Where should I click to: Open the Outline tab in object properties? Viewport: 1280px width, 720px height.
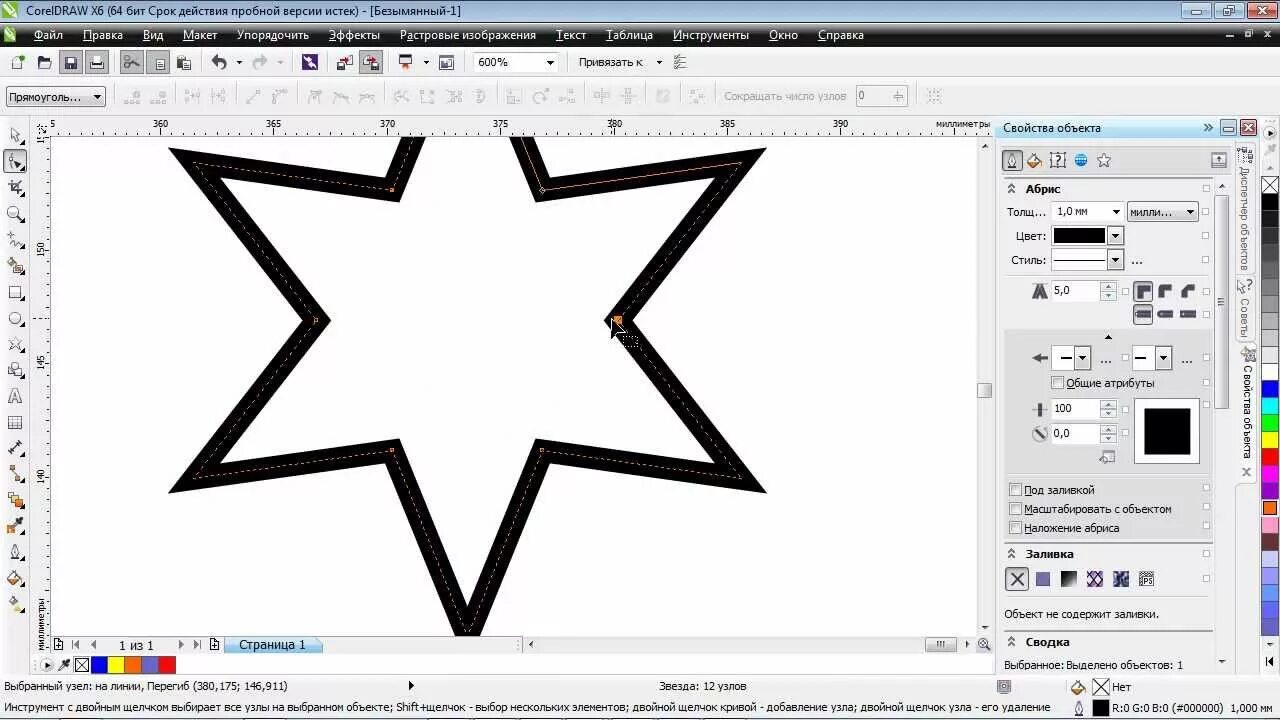coord(1012,160)
